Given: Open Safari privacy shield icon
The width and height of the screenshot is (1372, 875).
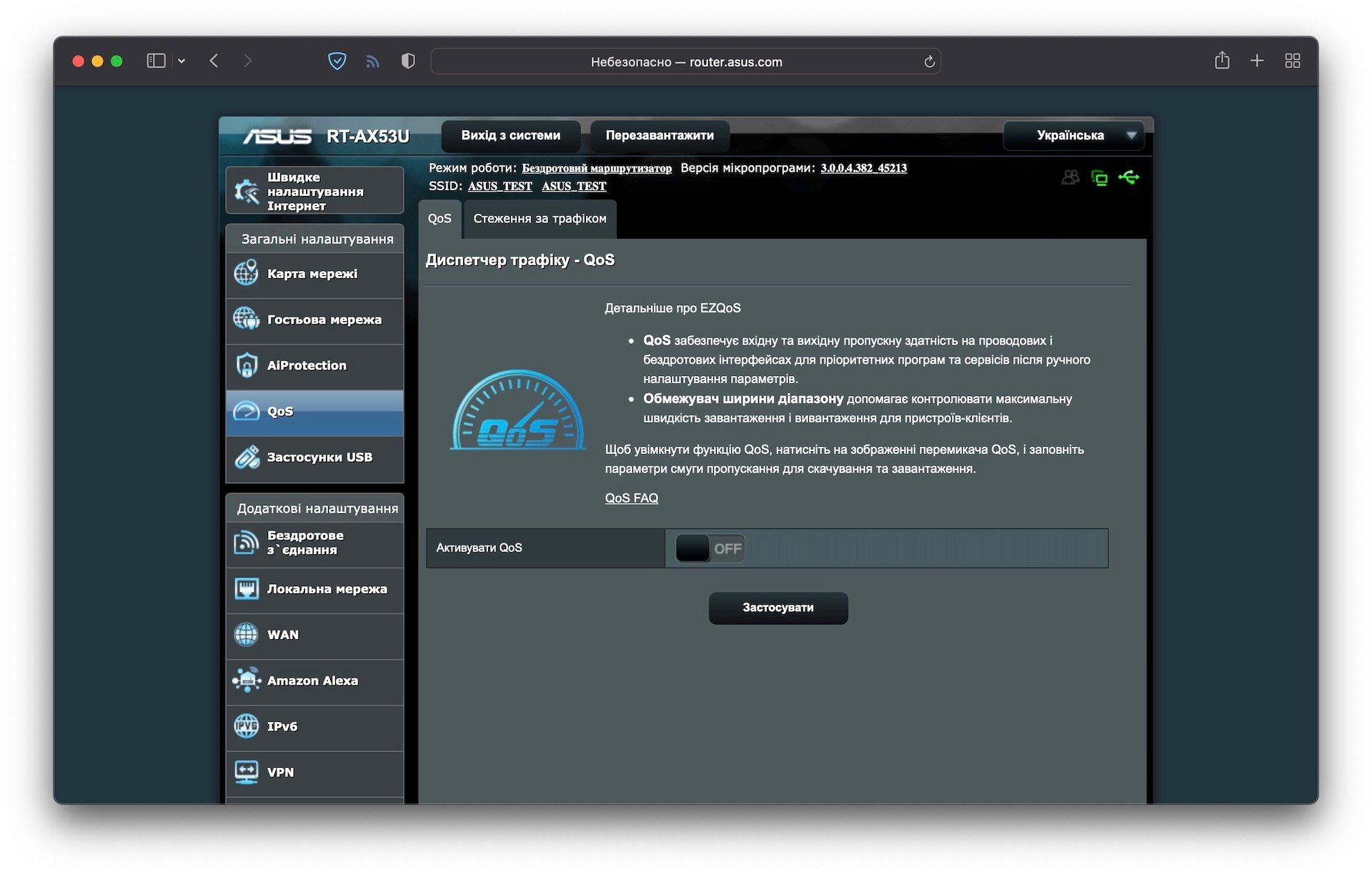Looking at the screenshot, I should click(337, 61).
